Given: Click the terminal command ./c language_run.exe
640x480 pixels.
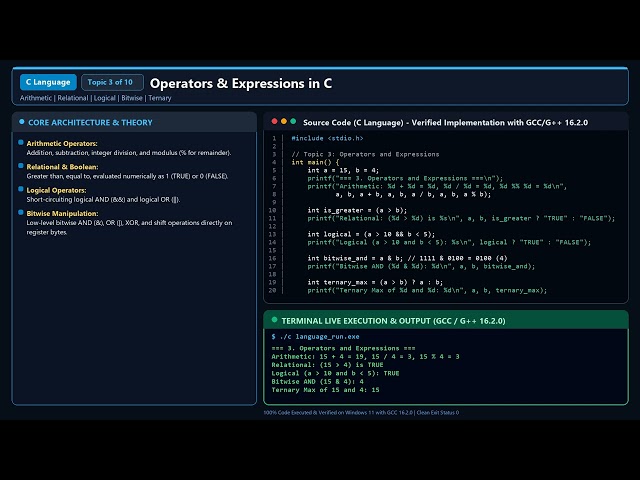Looking at the screenshot, I should click(320, 337).
